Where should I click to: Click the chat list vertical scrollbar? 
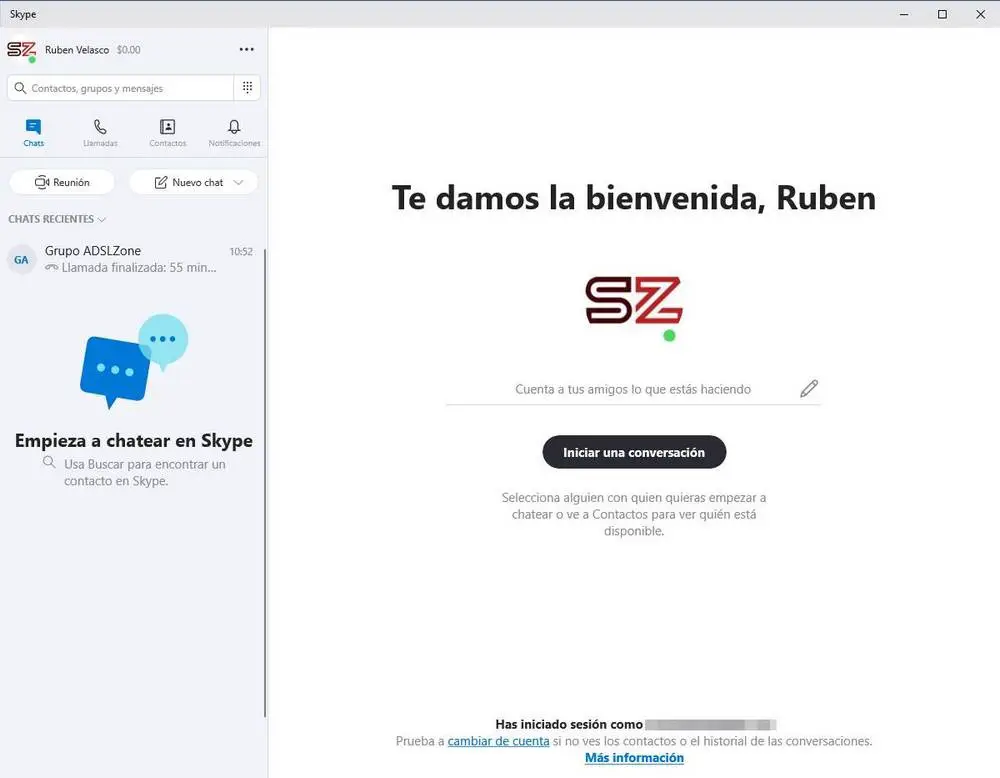click(265, 483)
